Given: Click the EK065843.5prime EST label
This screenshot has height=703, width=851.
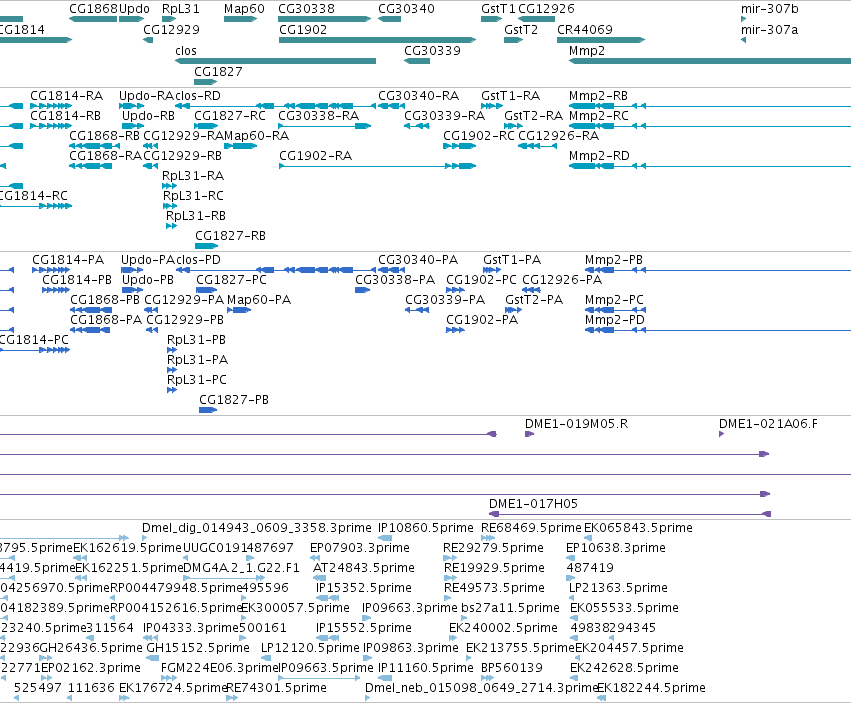Looking at the screenshot, I should (638, 528).
